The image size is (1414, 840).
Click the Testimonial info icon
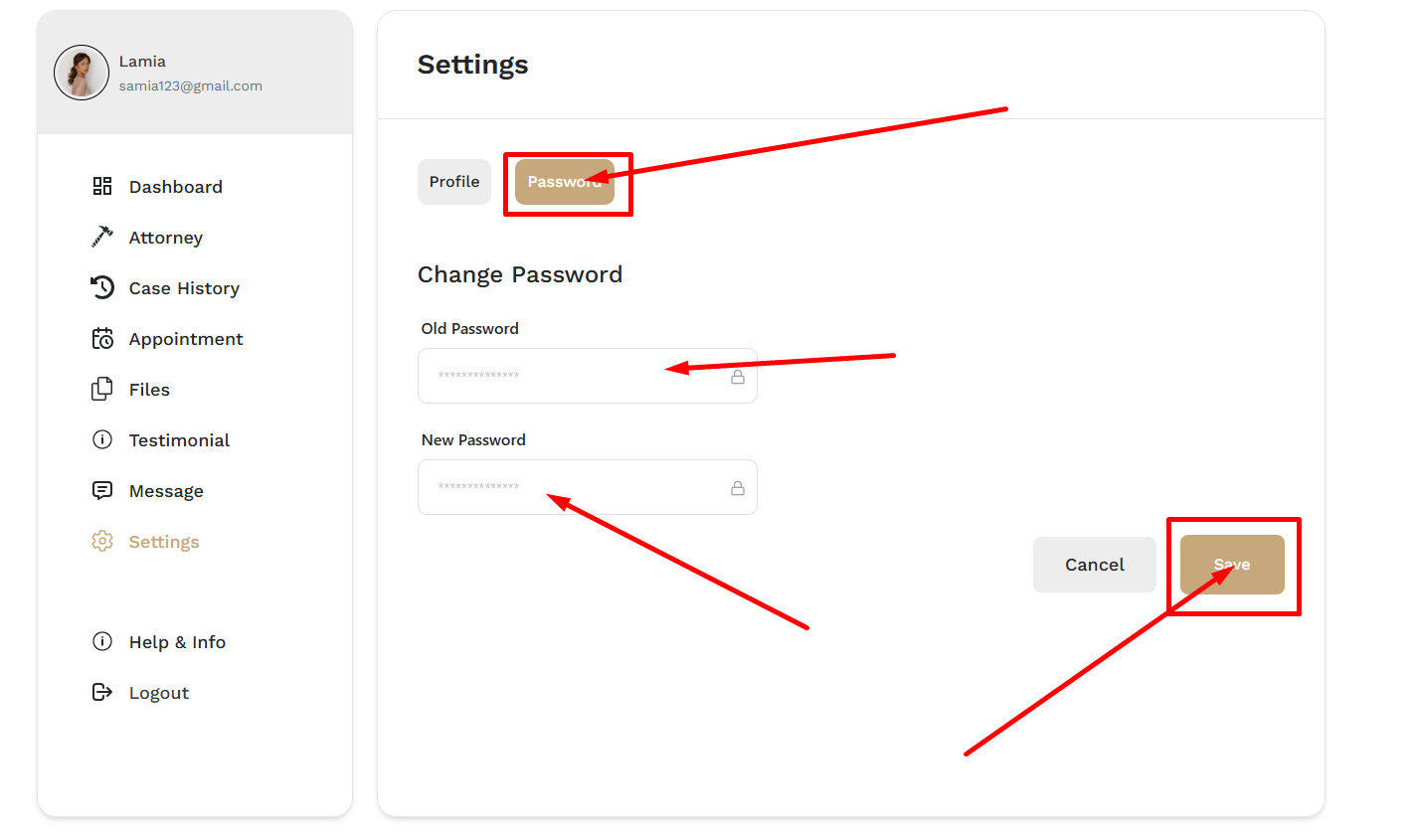click(102, 439)
